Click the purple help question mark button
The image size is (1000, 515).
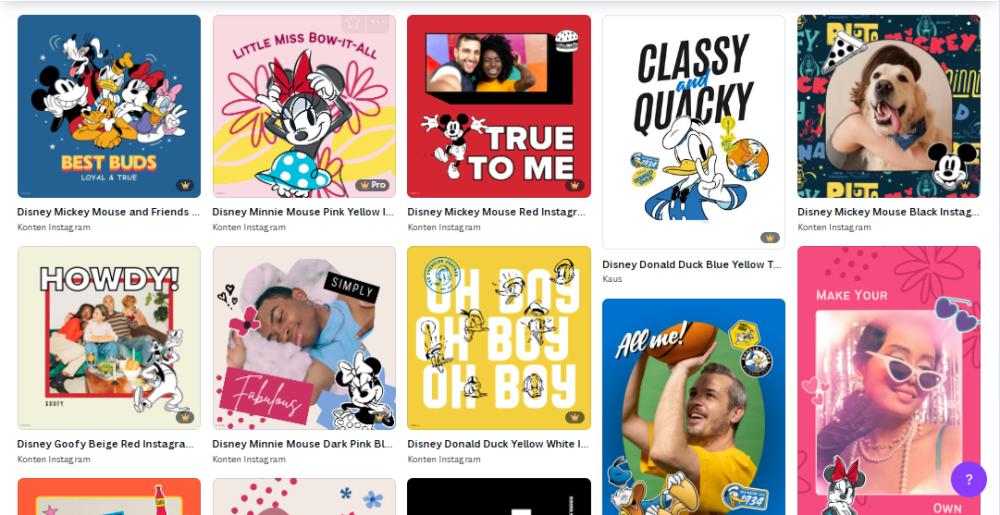tap(968, 479)
